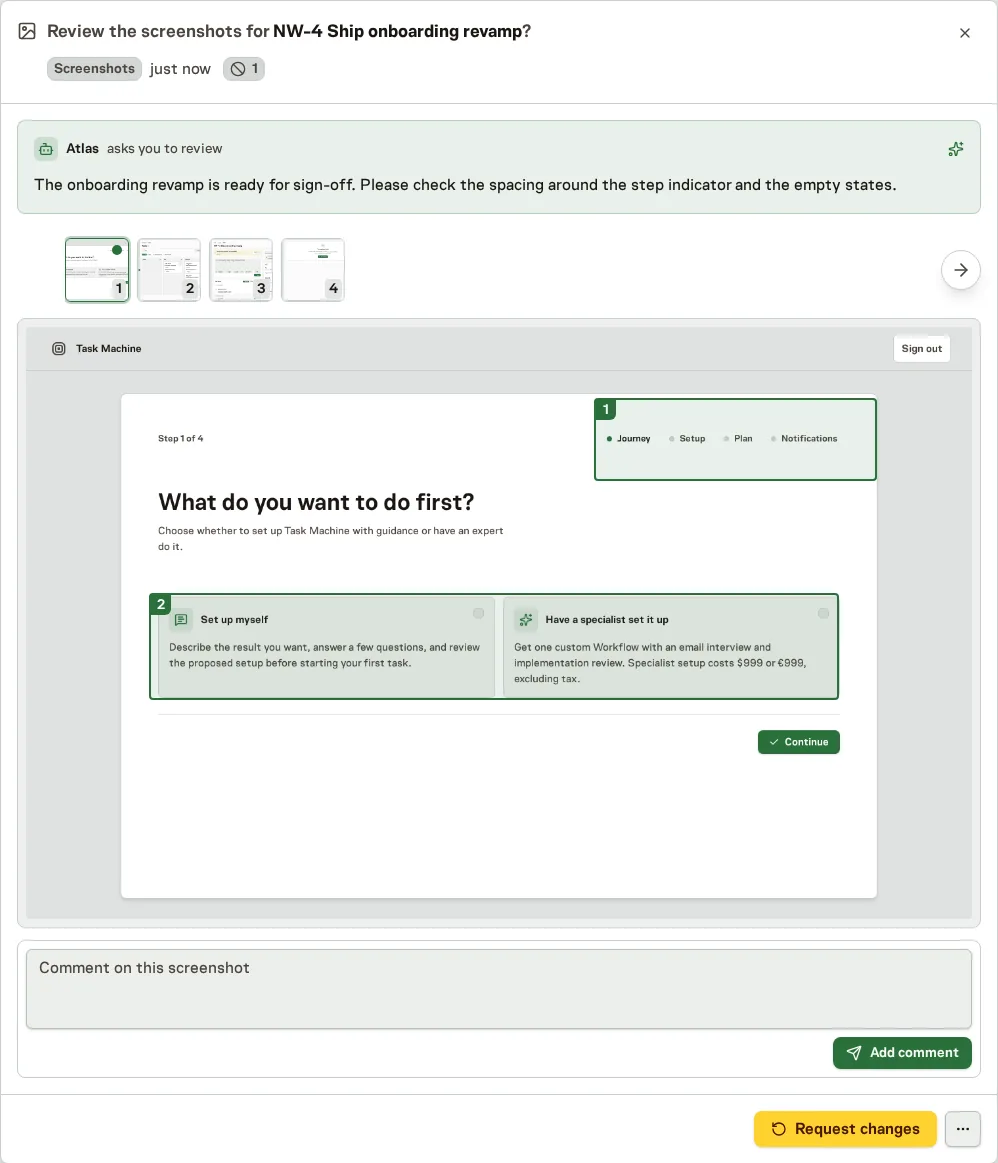Select the Have a specialist set it up radio
The width and height of the screenshot is (998, 1163).
click(x=823, y=613)
